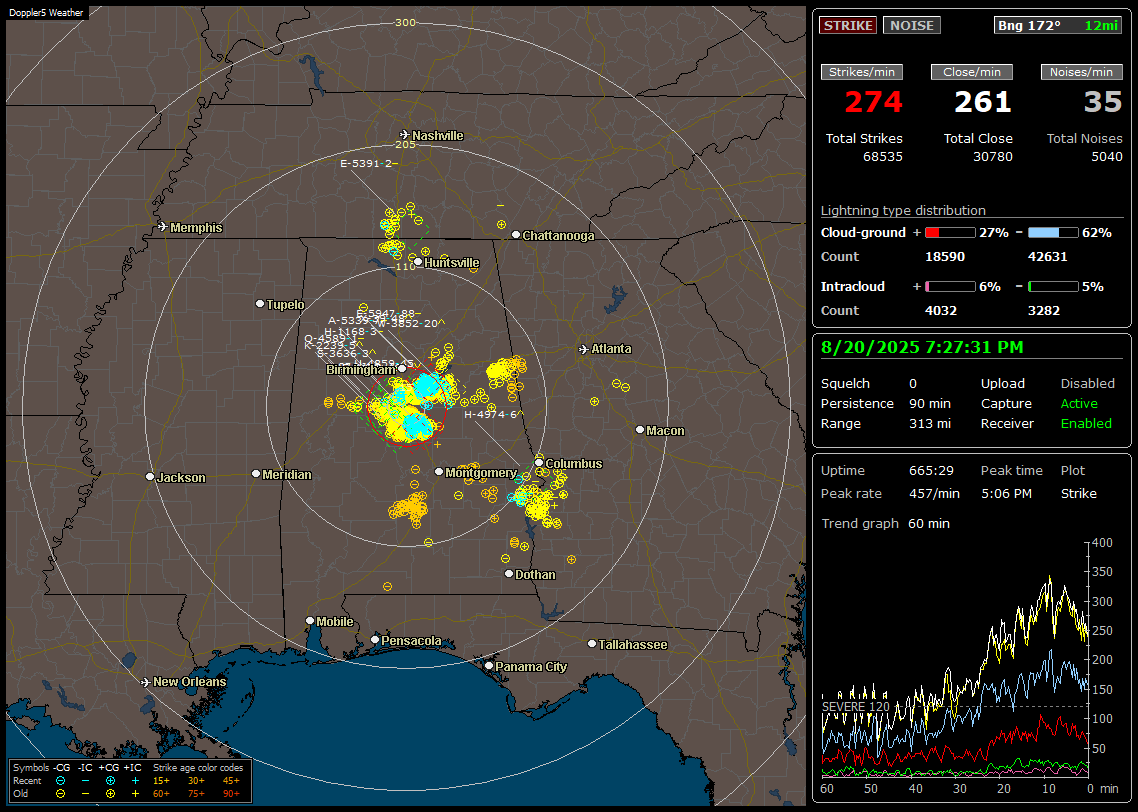Click the Old -IC yellow dash symbol
This screenshot has width=1138, height=812.
click(86, 794)
